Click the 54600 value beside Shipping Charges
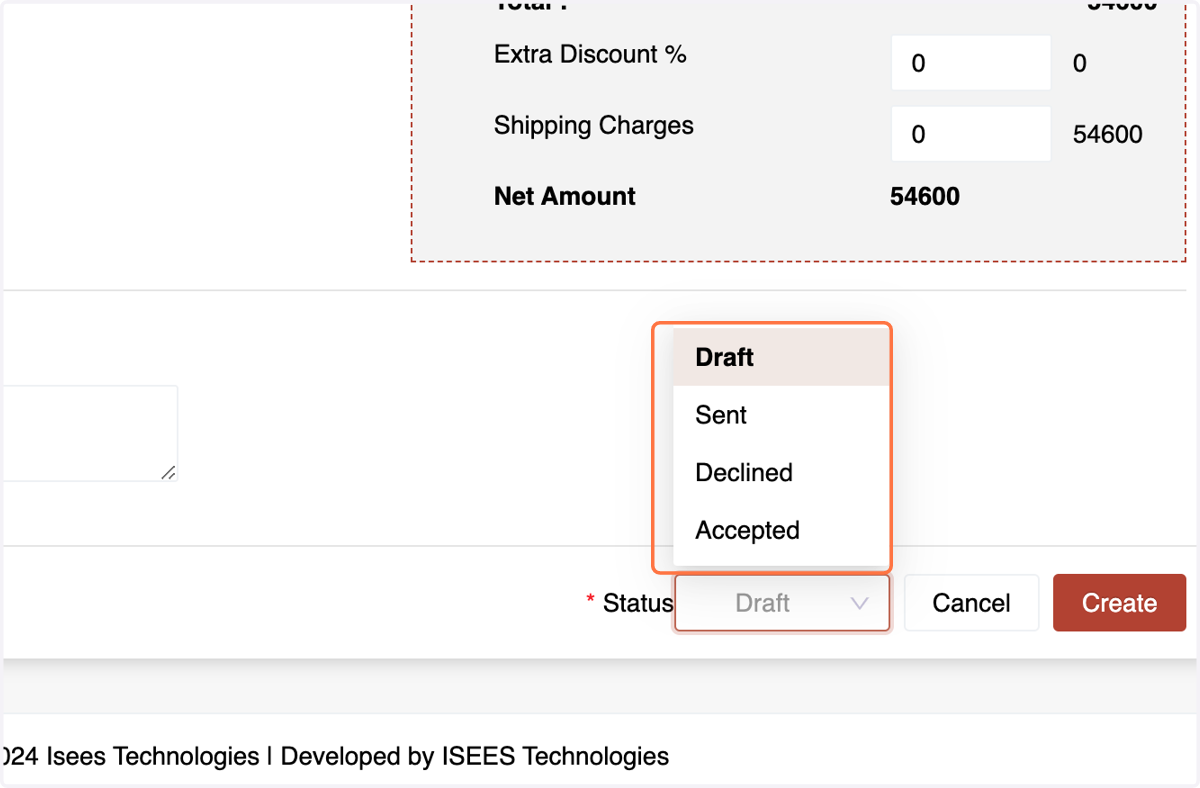The image size is (1200, 788). point(1108,135)
